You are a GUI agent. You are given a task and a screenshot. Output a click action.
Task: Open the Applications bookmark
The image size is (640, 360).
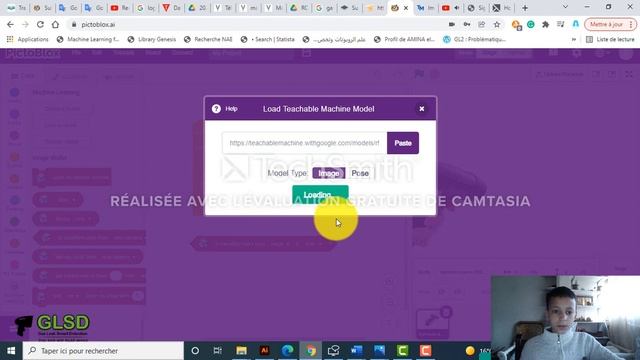[x=27, y=39]
